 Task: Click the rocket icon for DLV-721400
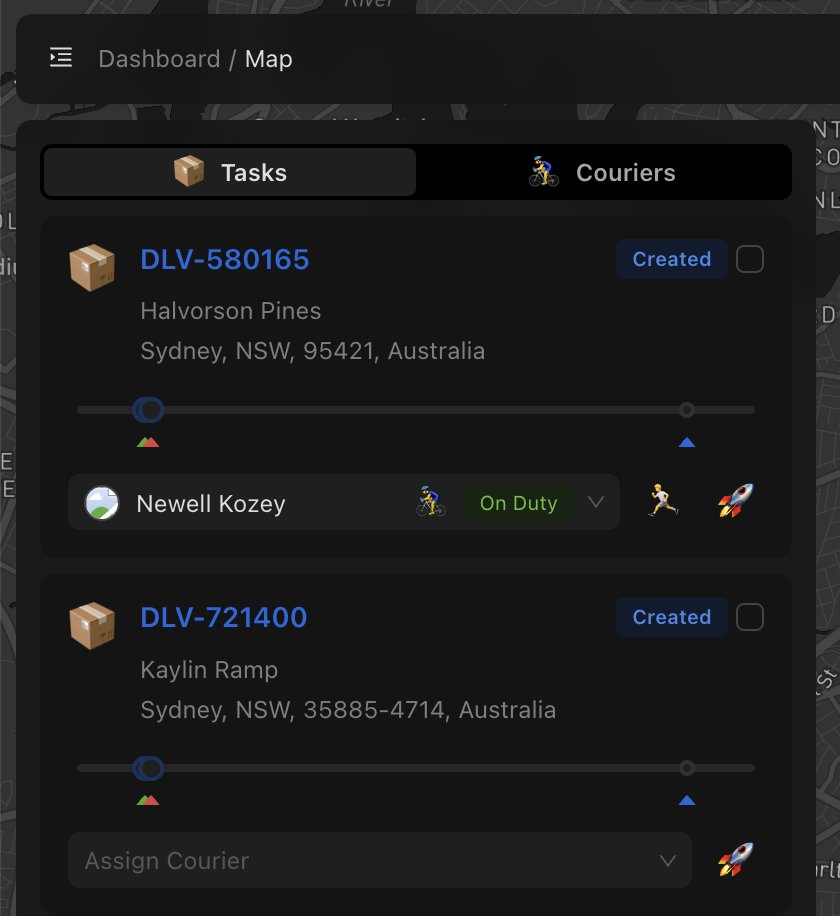[x=735, y=860]
